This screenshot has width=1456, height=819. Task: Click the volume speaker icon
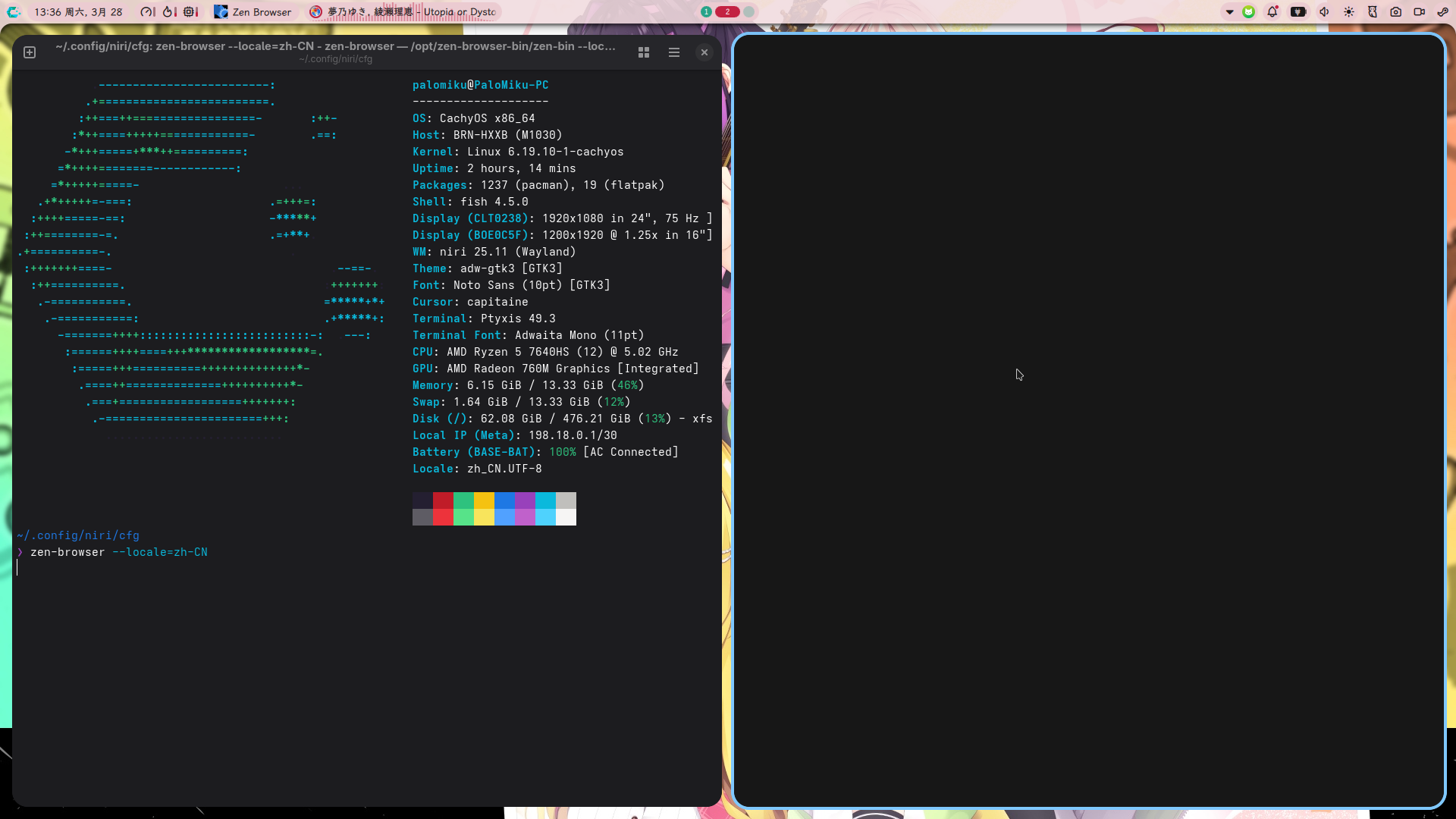pos(1324,11)
